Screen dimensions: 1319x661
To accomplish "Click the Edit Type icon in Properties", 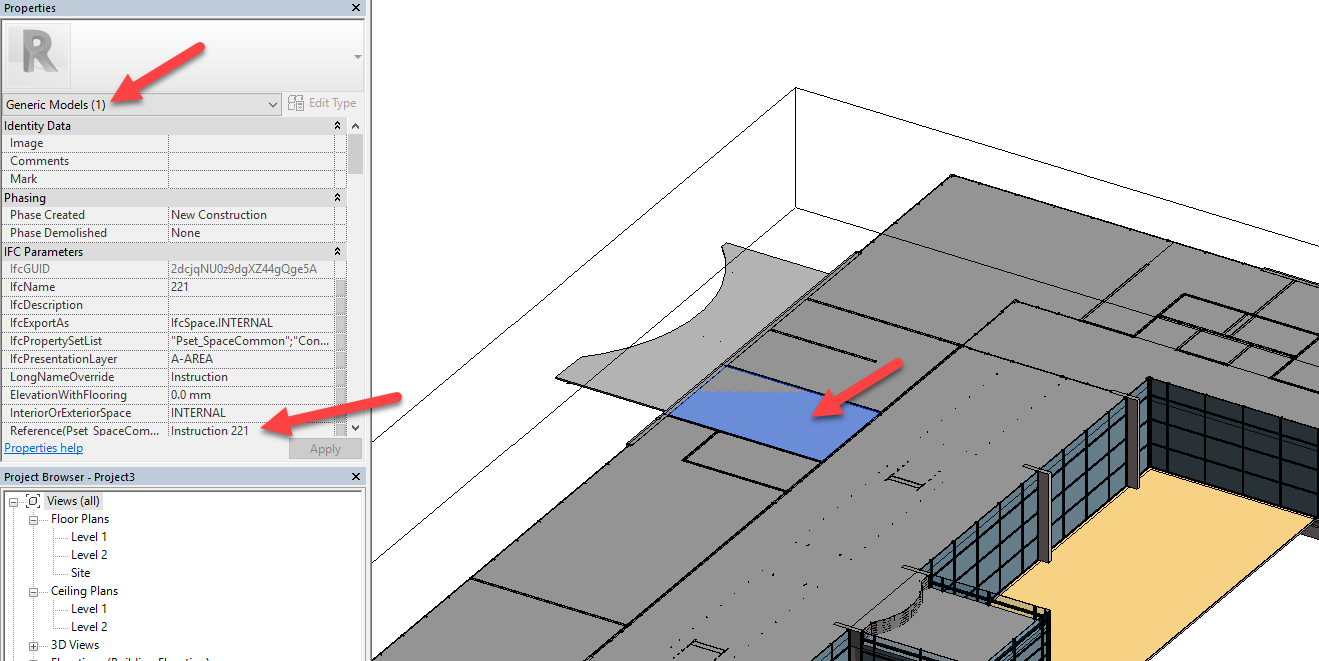I will [295, 103].
